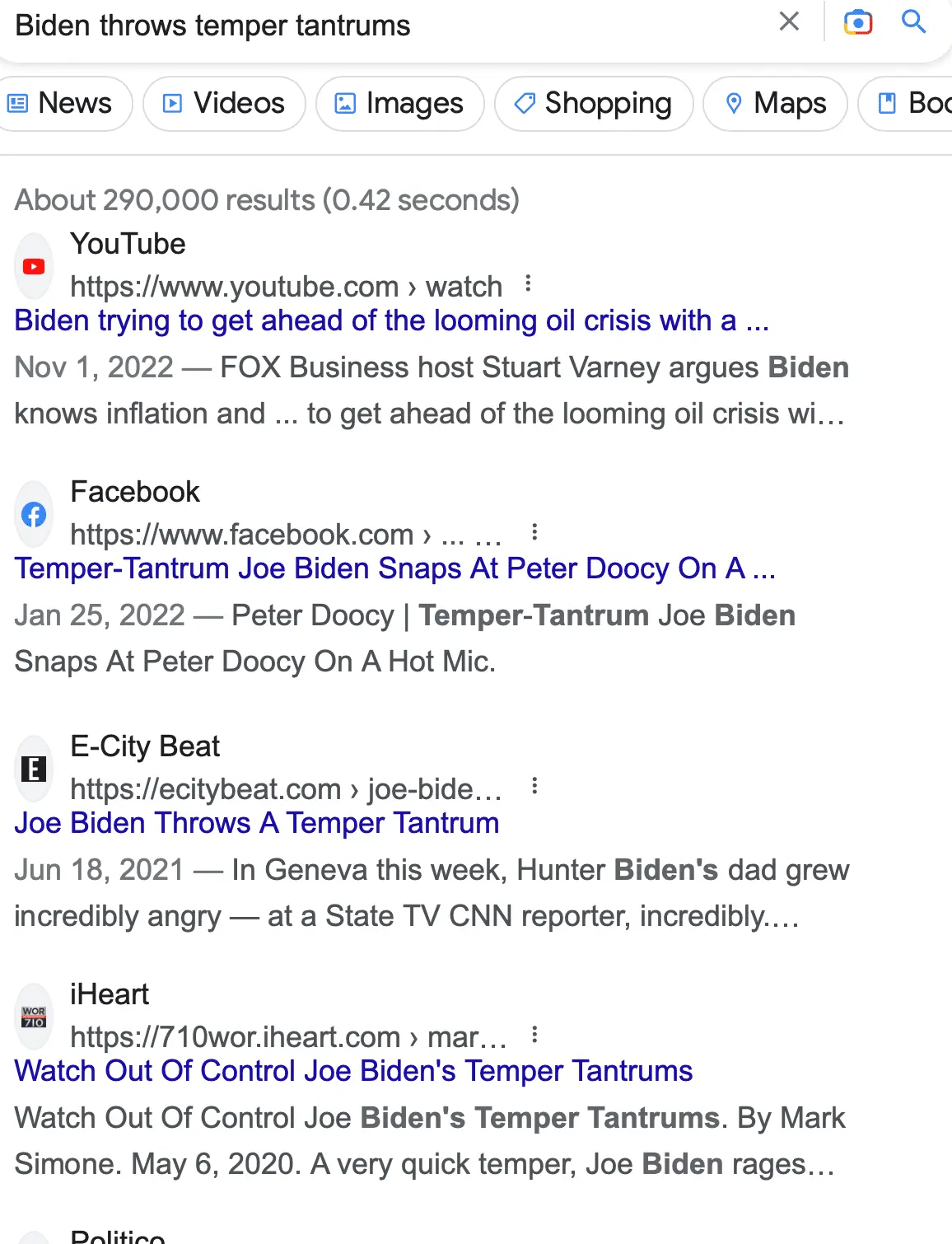Image resolution: width=952 pixels, height=1244 pixels.
Task: Open more options for iHeart result
Action: (534, 1036)
